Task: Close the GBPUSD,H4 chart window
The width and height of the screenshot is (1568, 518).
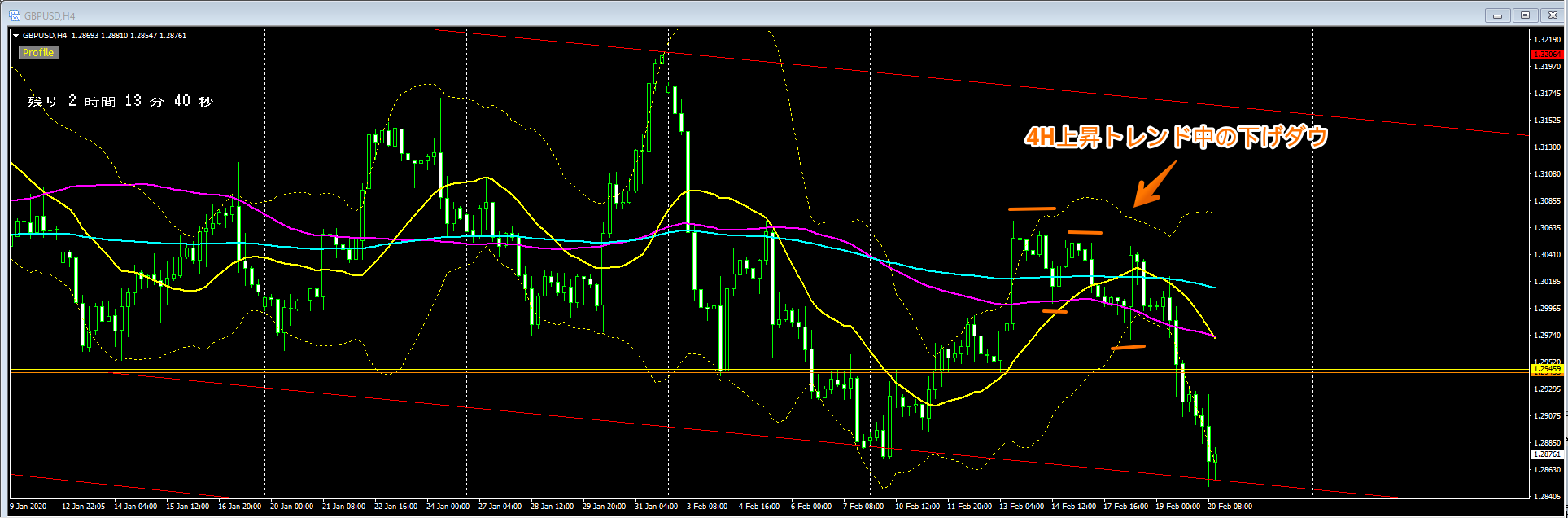Action: [x=1552, y=15]
